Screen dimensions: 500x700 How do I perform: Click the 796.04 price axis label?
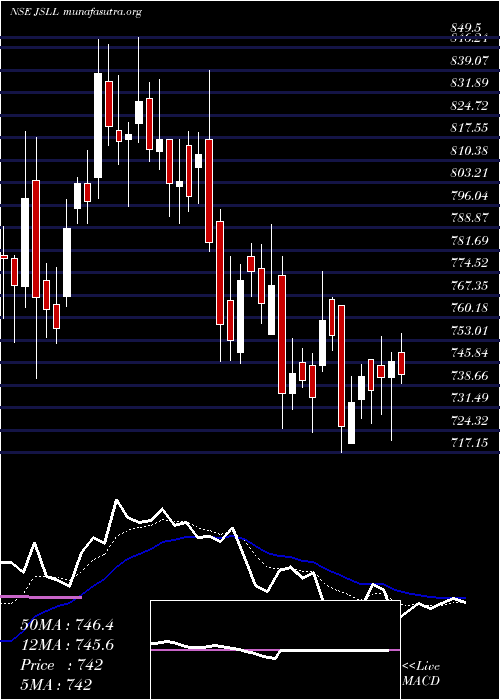click(x=469, y=196)
